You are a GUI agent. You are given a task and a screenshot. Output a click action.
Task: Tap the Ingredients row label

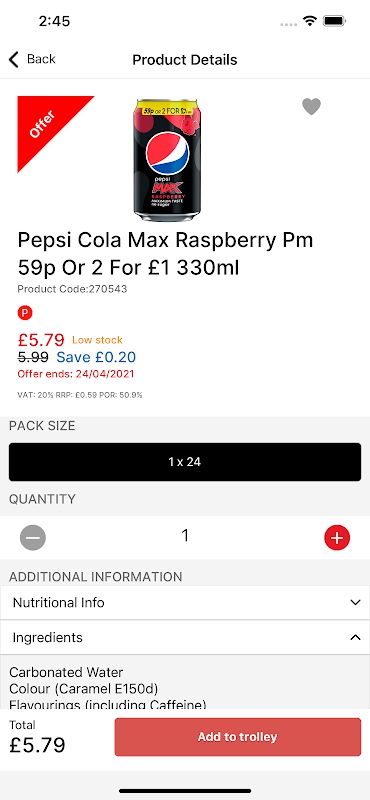47,637
